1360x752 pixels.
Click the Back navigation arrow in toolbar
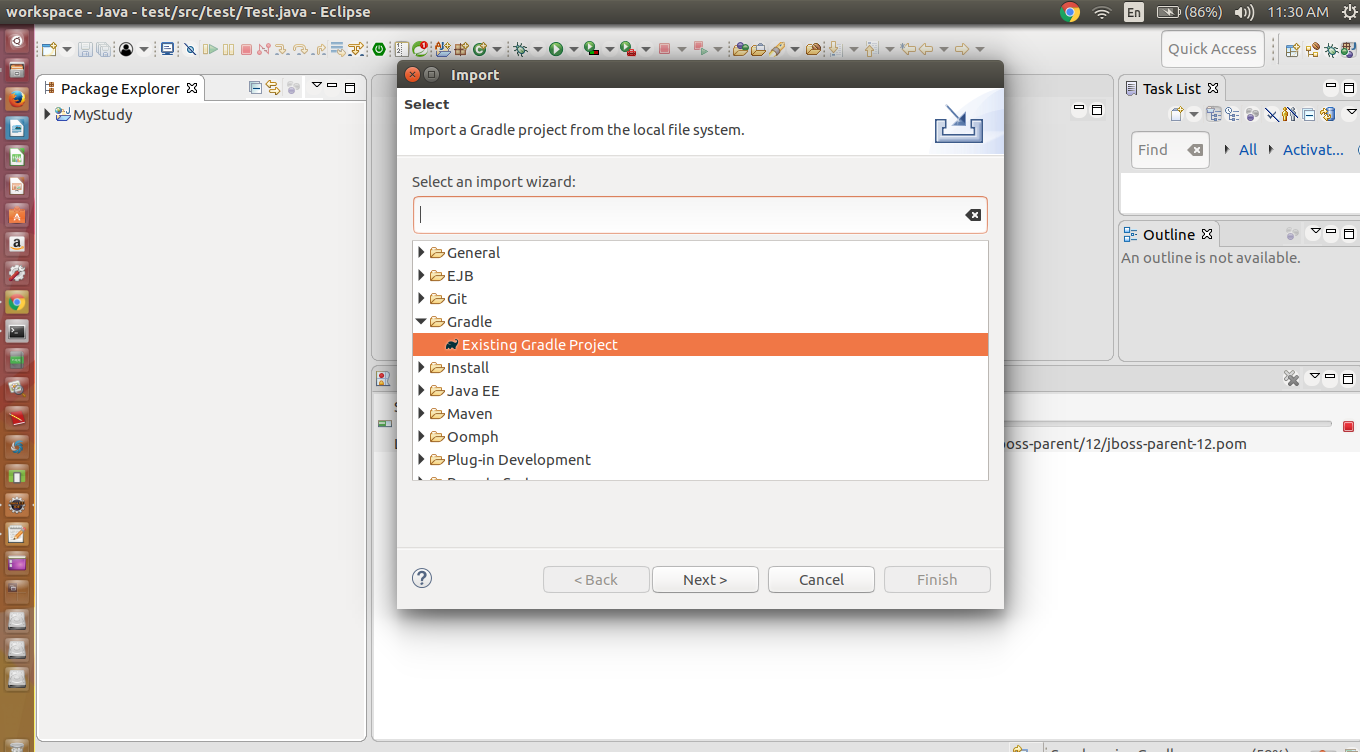click(x=926, y=49)
